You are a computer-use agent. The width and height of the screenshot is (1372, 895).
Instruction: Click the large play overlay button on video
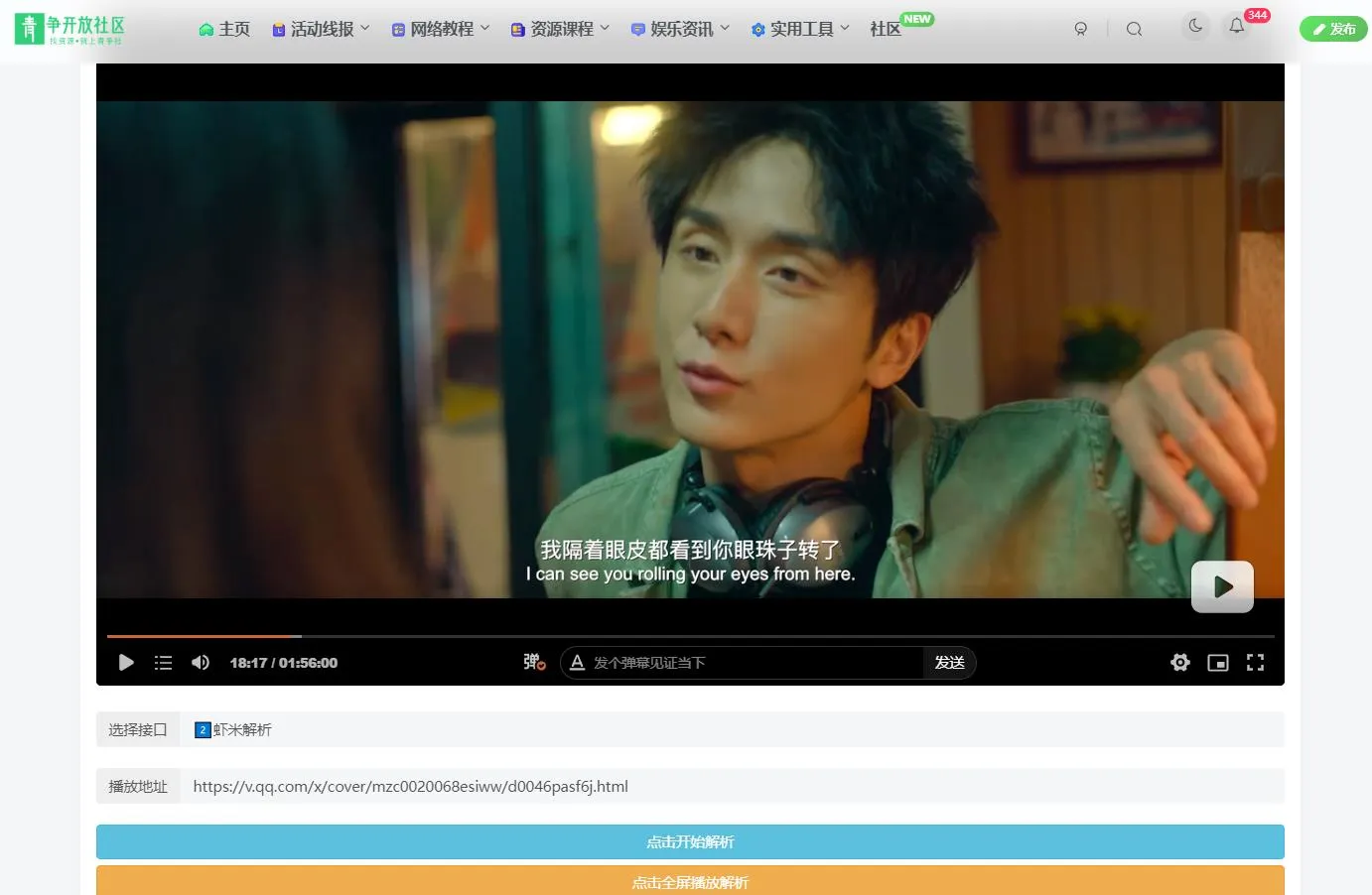coord(1222,586)
